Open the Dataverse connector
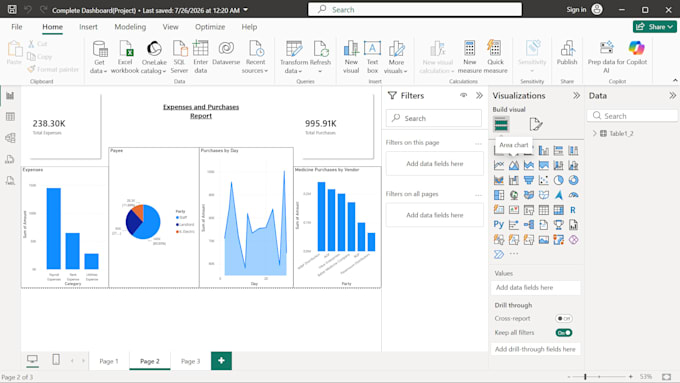The height and width of the screenshot is (383, 680). (x=226, y=53)
